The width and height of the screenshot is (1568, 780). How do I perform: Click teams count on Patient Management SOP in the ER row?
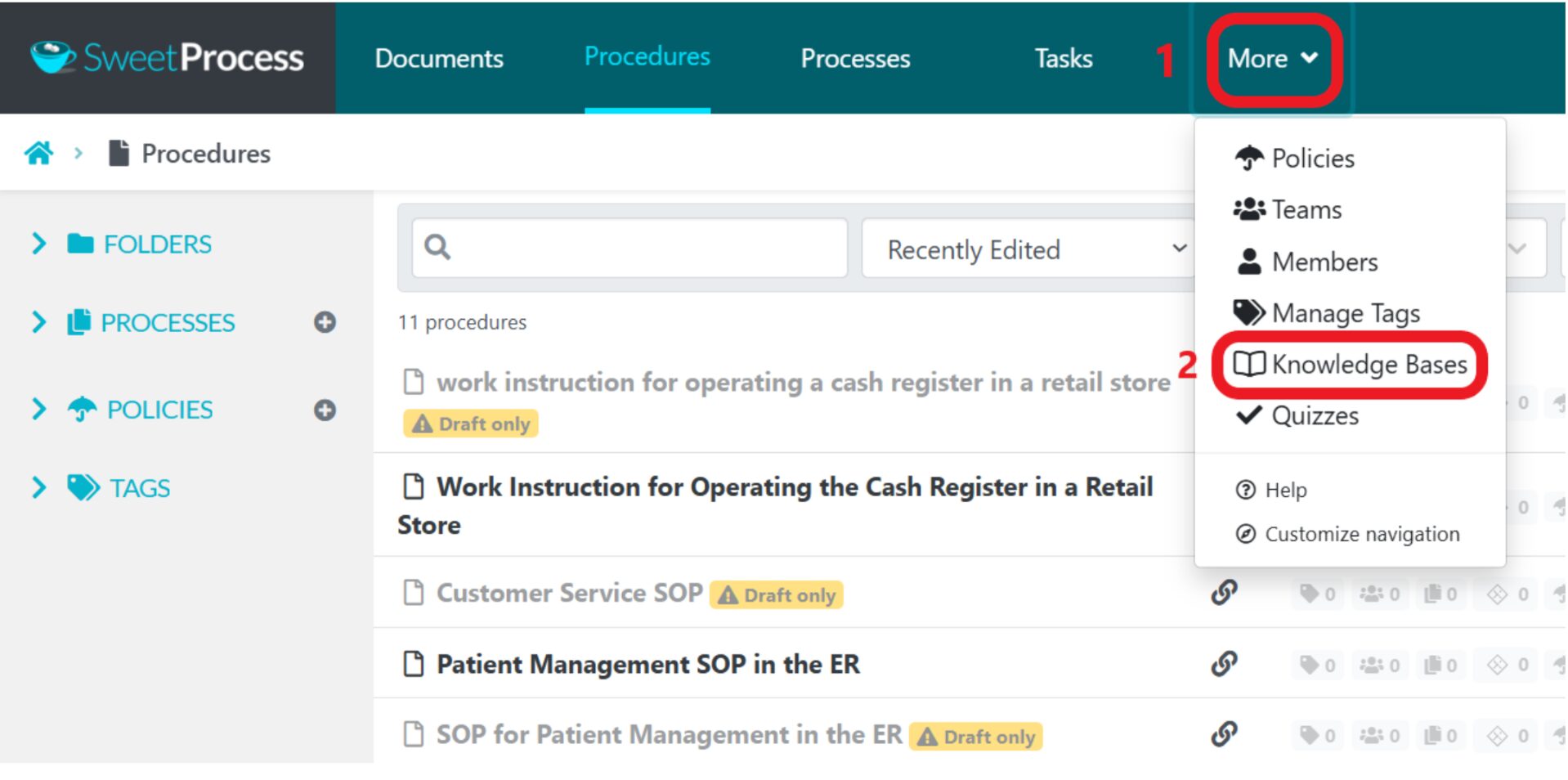click(x=1379, y=666)
